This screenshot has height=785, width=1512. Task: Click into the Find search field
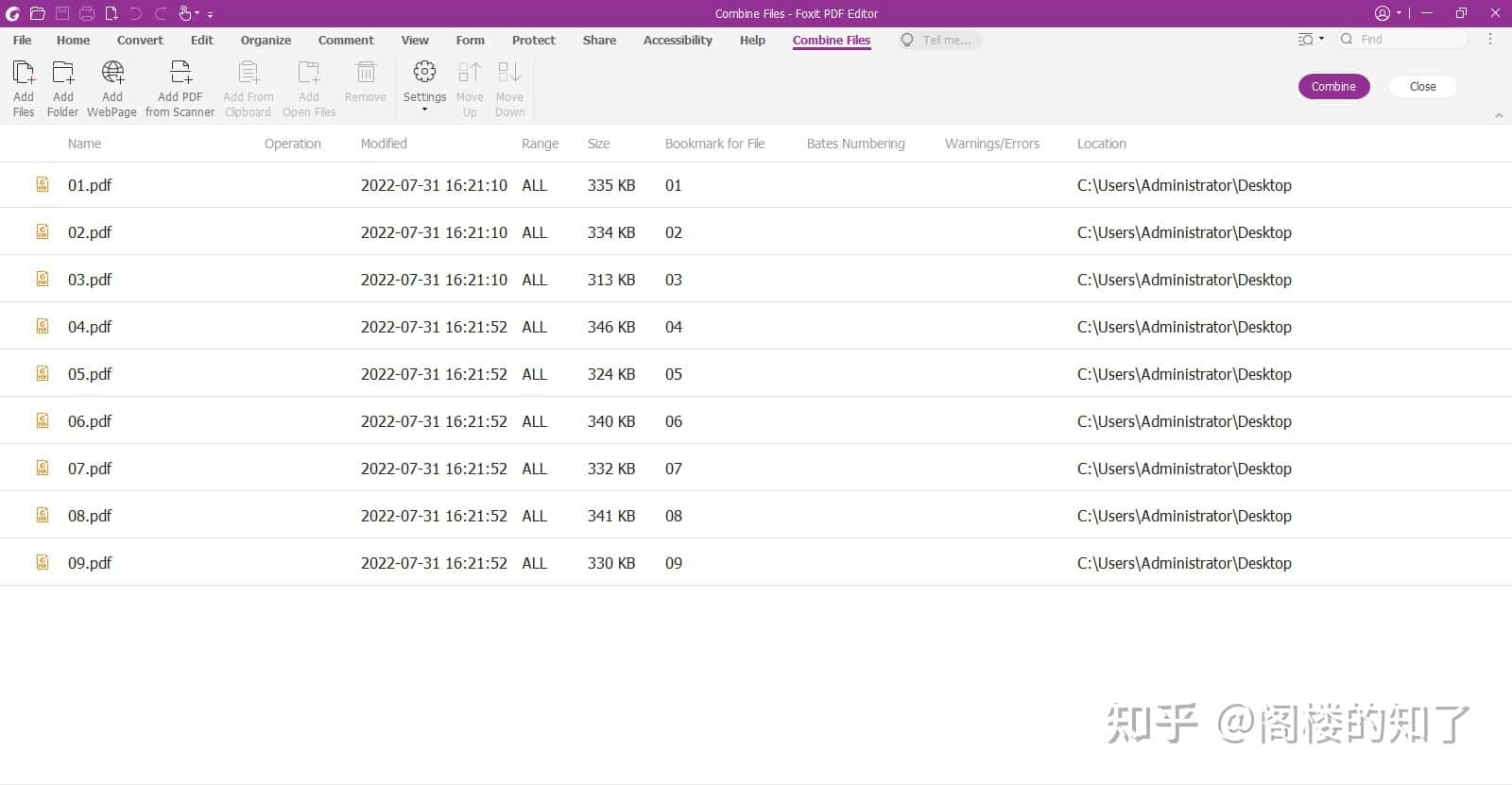[x=1402, y=40]
